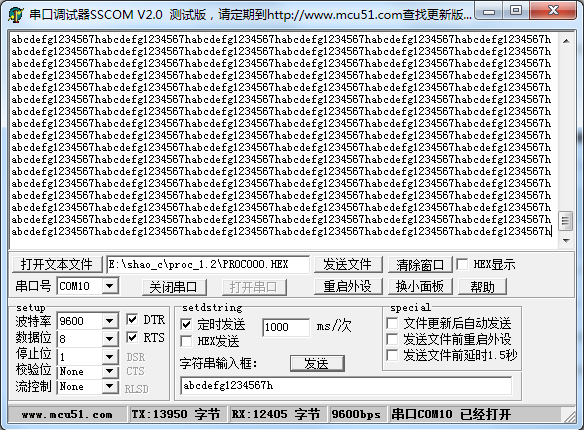The image size is (584, 430).
Task: Clear the receive window with 清除窗口
Action: pyautogui.click(x=420, y=265)
